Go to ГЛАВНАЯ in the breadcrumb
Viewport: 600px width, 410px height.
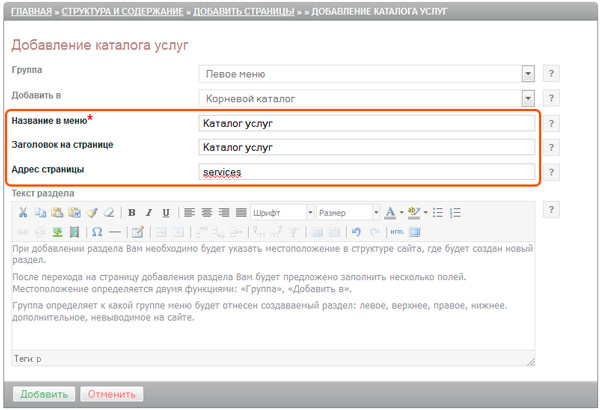tap(32, 11)
